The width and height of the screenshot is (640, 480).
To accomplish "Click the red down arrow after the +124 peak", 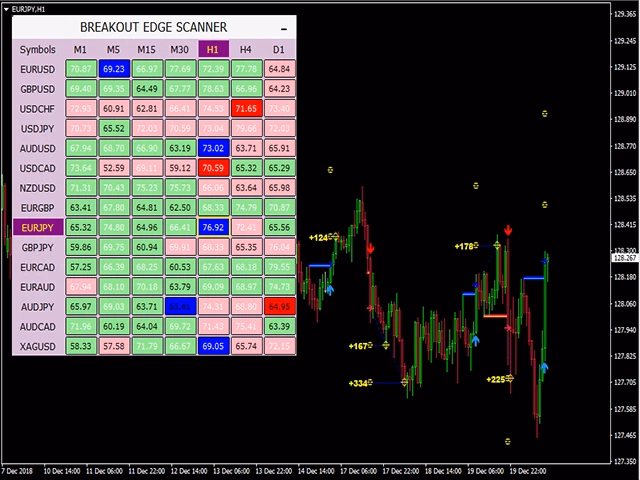I will (369, 246).
